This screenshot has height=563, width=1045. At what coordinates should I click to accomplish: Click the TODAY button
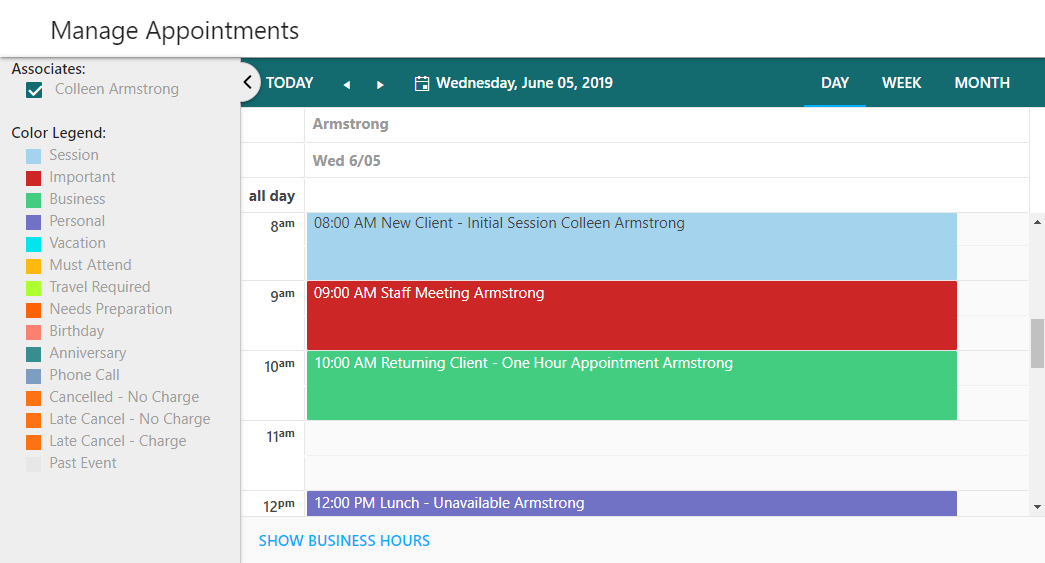pos(289,83)
